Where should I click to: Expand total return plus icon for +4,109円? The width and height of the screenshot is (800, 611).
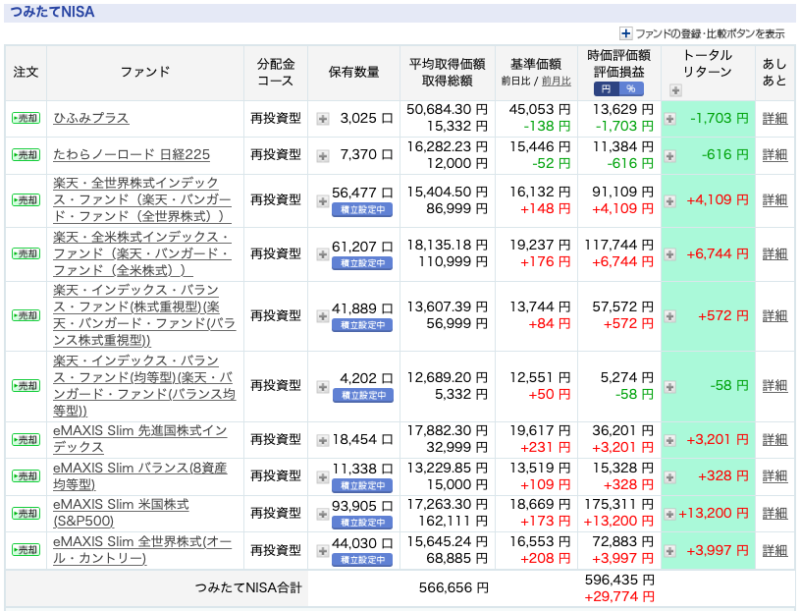670,201
